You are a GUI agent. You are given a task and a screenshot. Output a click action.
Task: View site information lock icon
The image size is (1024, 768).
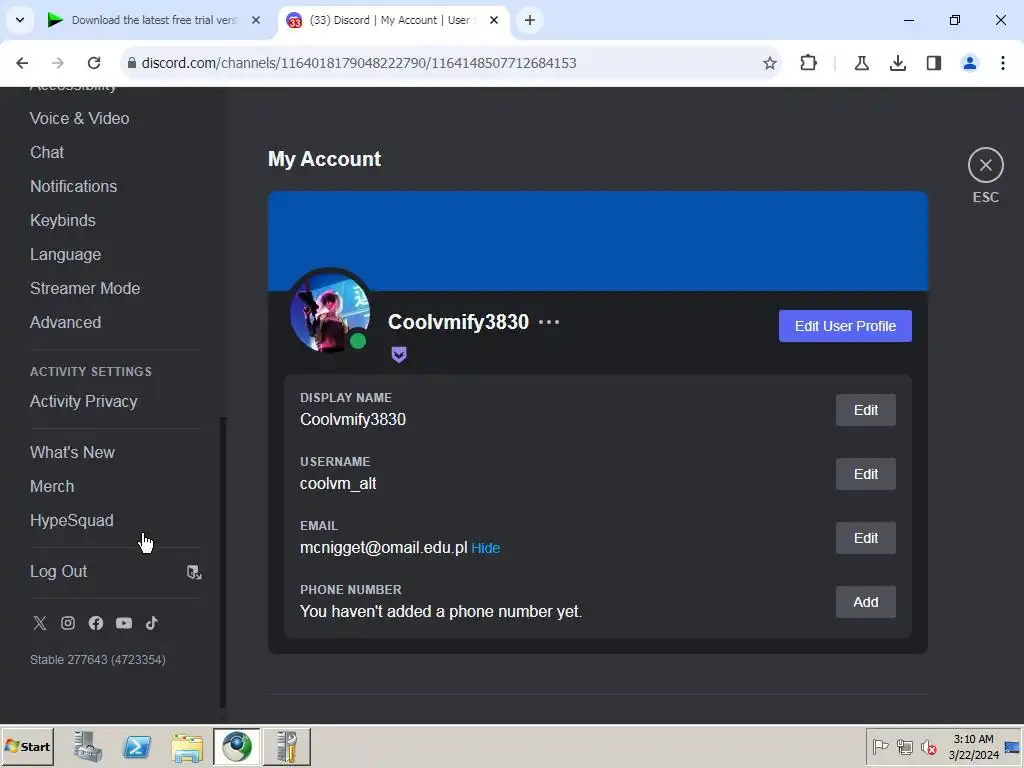(x=132, y=63)
